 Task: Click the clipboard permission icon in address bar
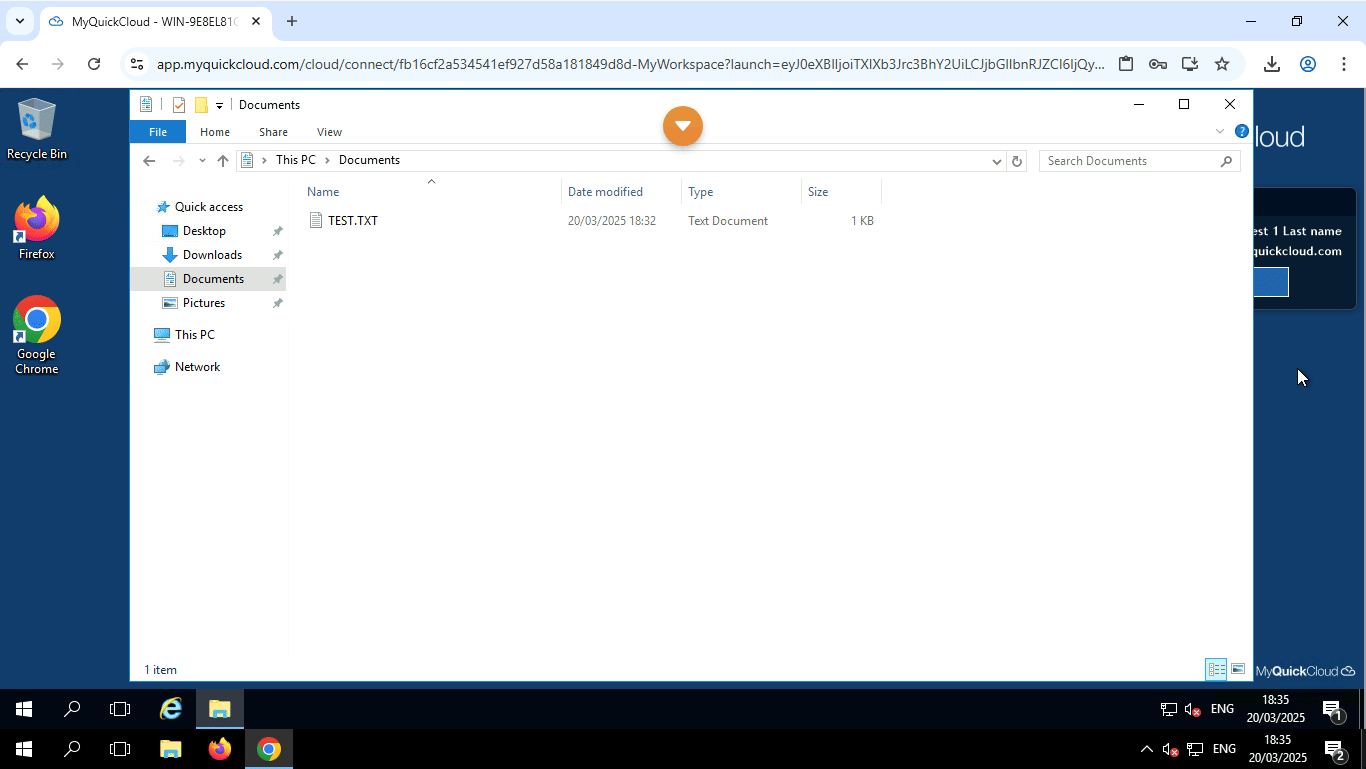(1126, 64)
